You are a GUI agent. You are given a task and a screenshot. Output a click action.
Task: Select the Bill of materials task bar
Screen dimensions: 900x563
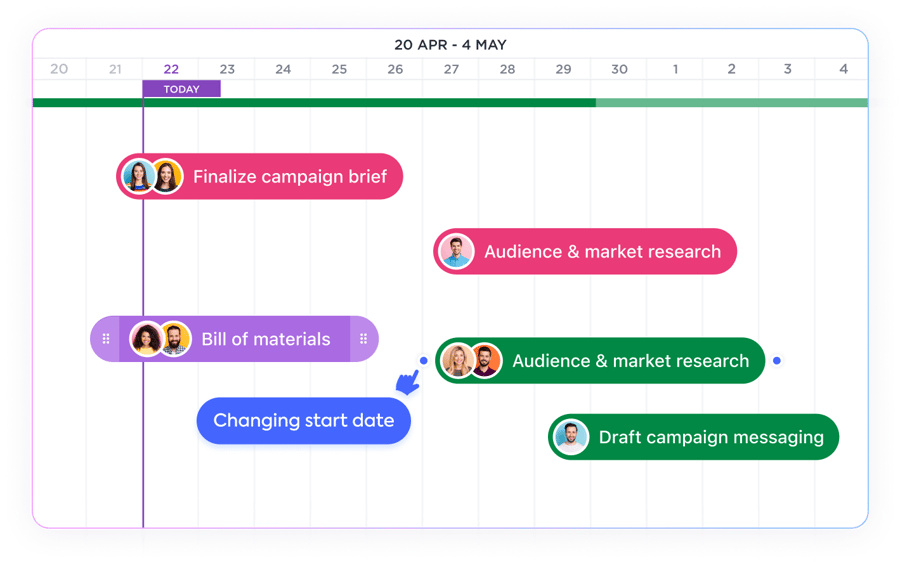pos(234,339)
